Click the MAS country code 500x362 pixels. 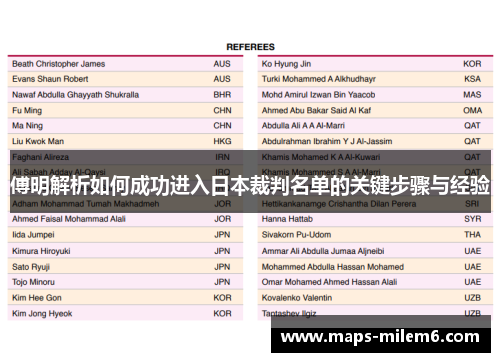tap(472, 95)
